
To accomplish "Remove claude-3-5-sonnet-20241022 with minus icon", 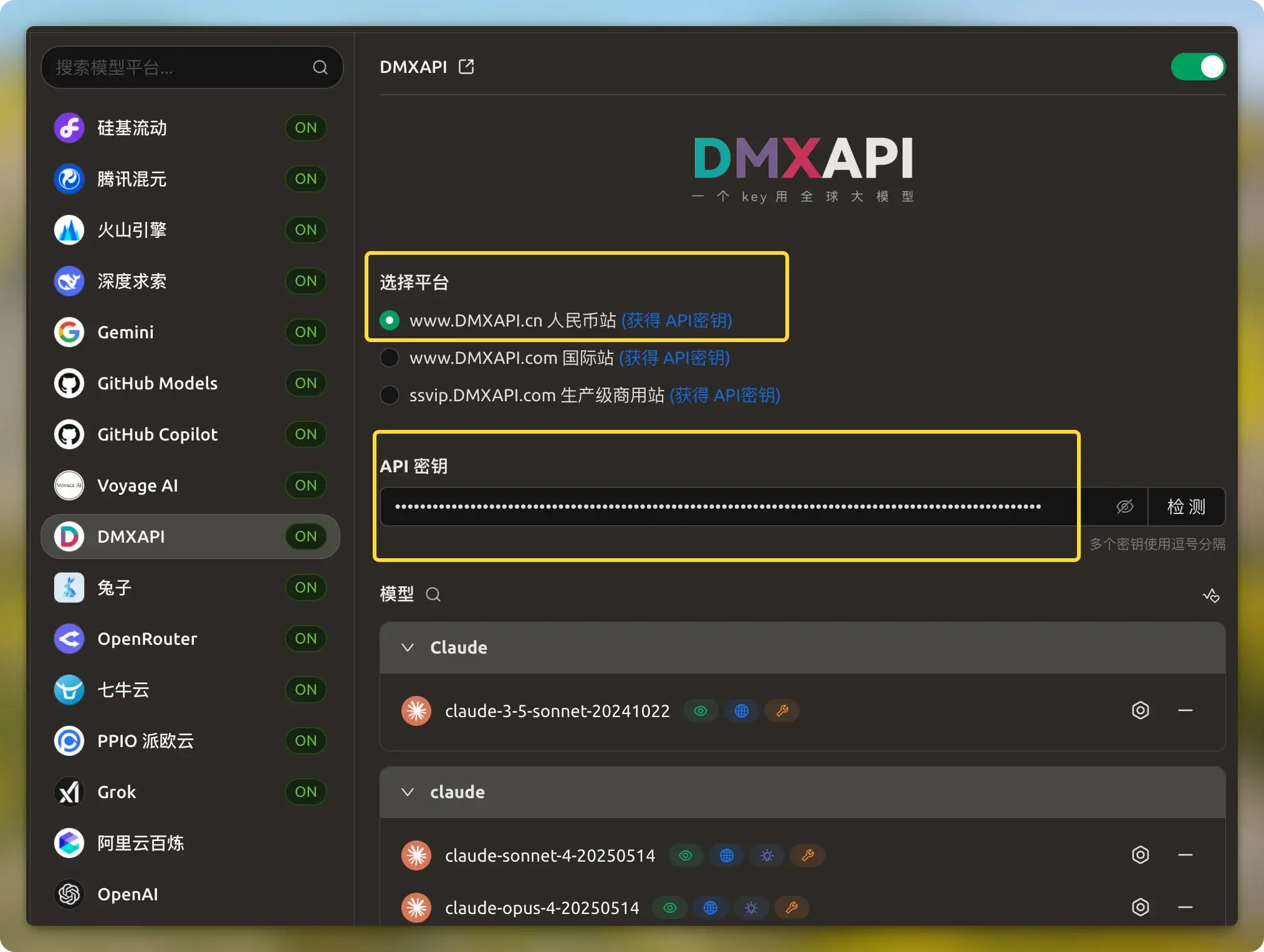I will pyautogui.click(x=1185, y=710).
